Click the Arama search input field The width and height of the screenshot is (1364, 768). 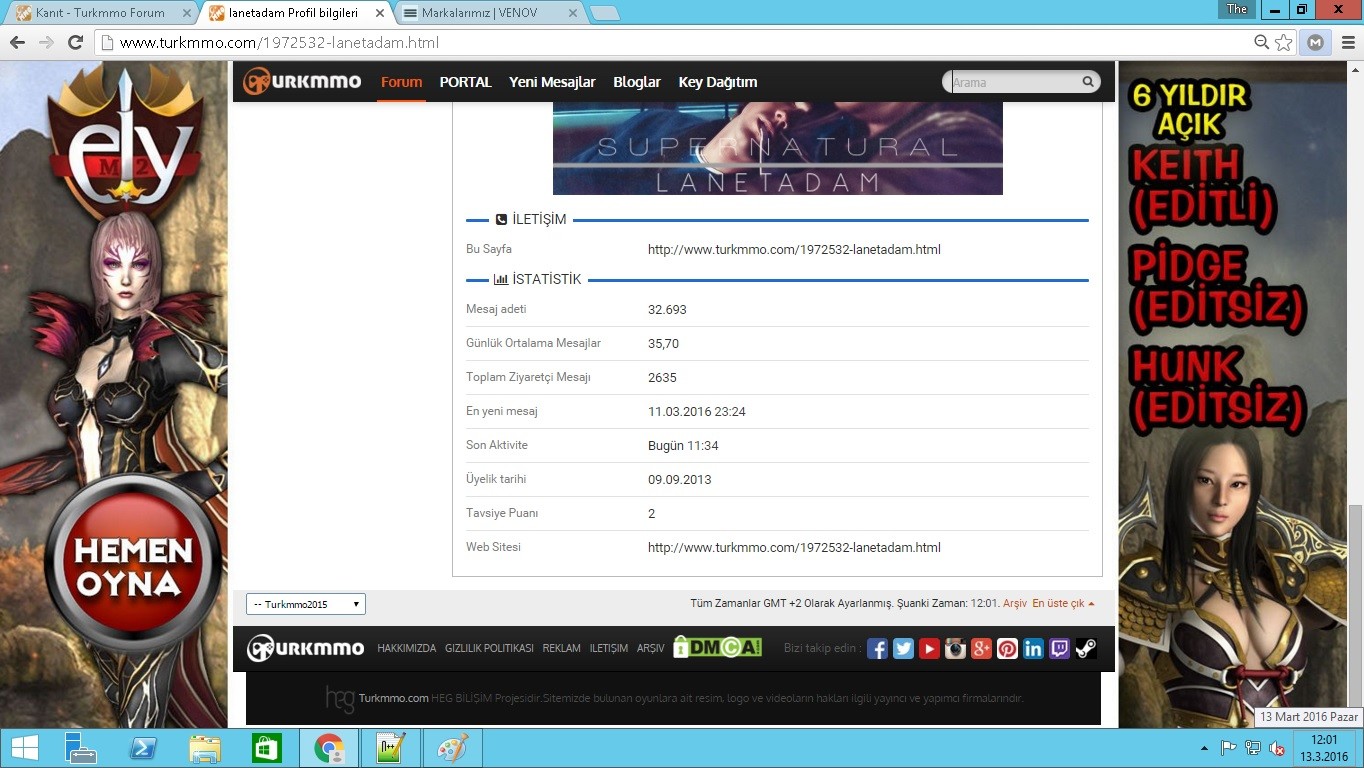click(1015, 82)
